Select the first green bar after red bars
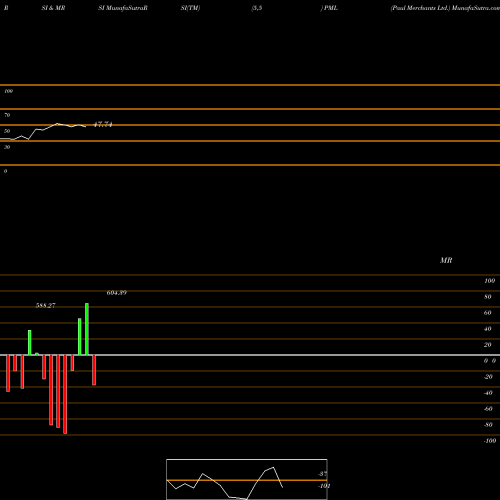The height and width of the screenshot is (500, 500). tap(30, 343)
